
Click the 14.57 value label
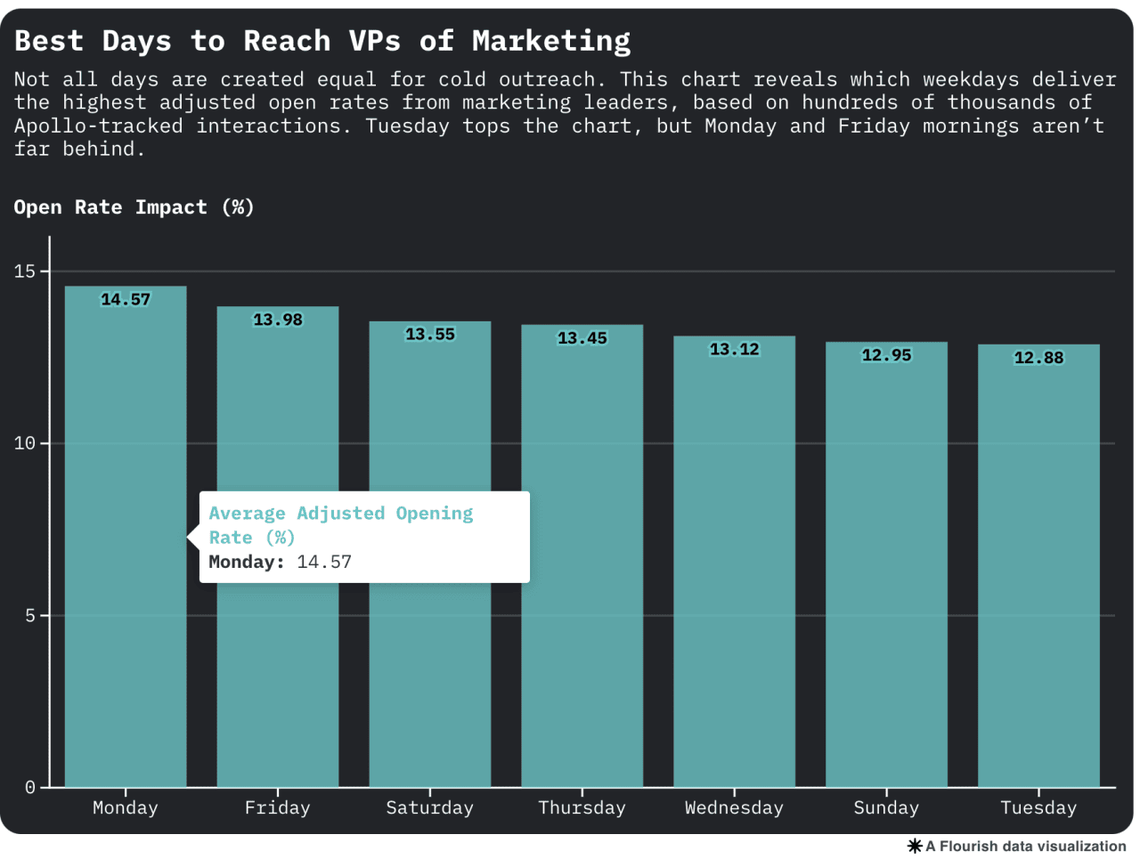click(x=125, y=299)
